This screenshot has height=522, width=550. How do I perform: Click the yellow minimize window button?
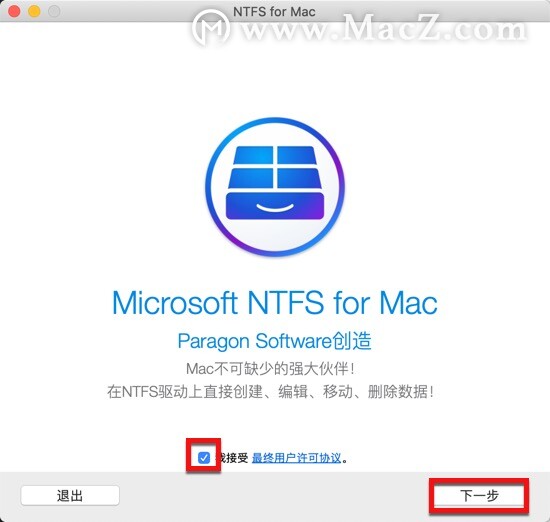tap(34, 11)
